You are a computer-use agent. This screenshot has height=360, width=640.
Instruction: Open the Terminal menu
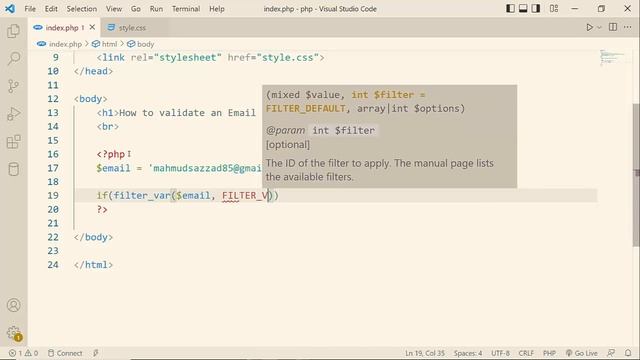(186, 9)
